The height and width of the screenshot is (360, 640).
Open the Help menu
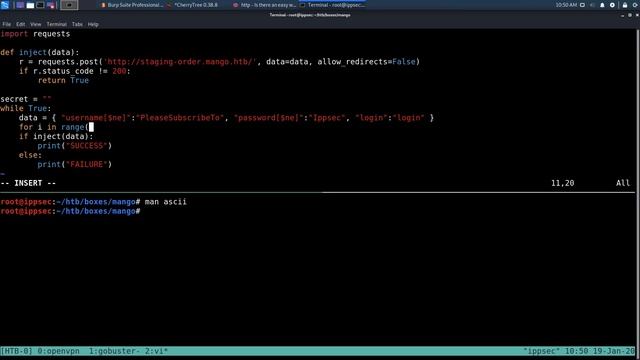[x=93, y=24]
